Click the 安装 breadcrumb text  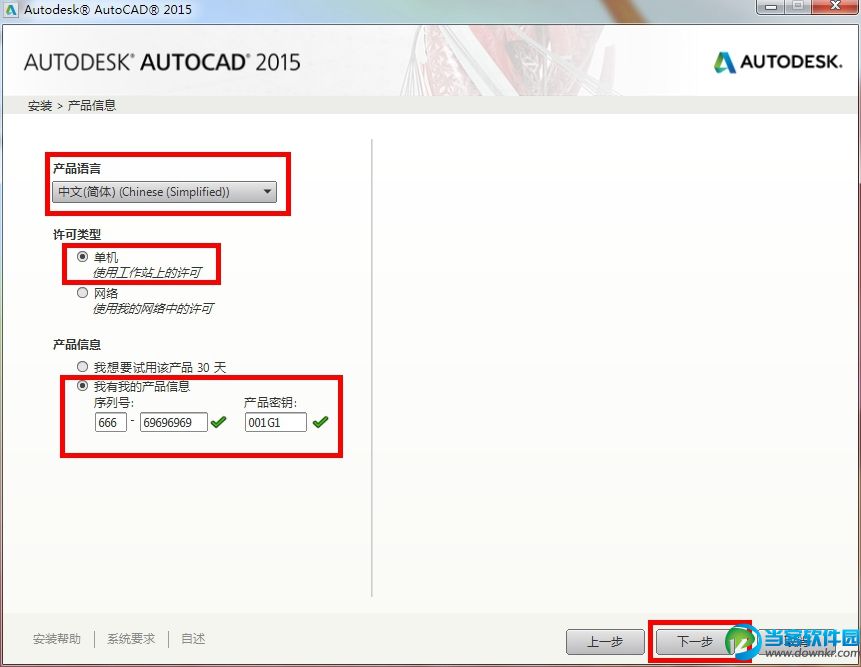point(40,105)
